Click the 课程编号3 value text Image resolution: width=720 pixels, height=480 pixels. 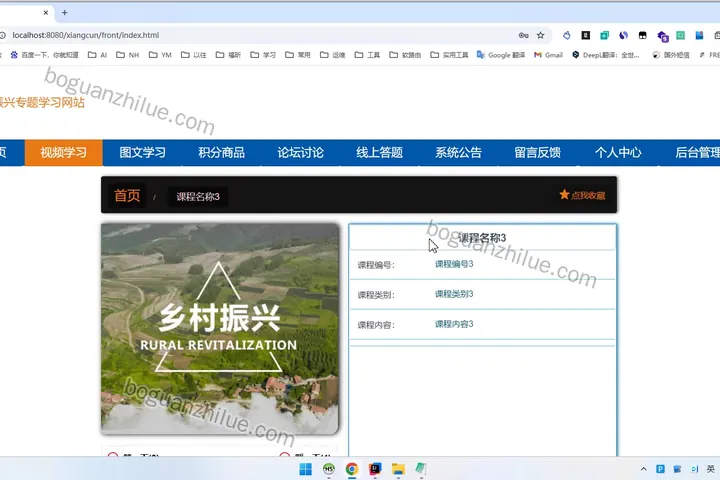[x=454, y=264]
